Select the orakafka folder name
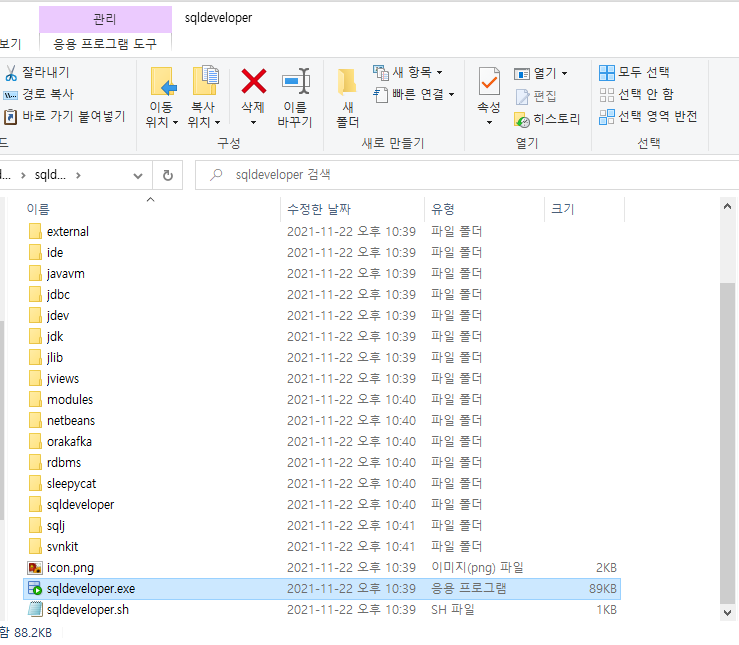This screenshot has height=645, width=739. point(69,441)
